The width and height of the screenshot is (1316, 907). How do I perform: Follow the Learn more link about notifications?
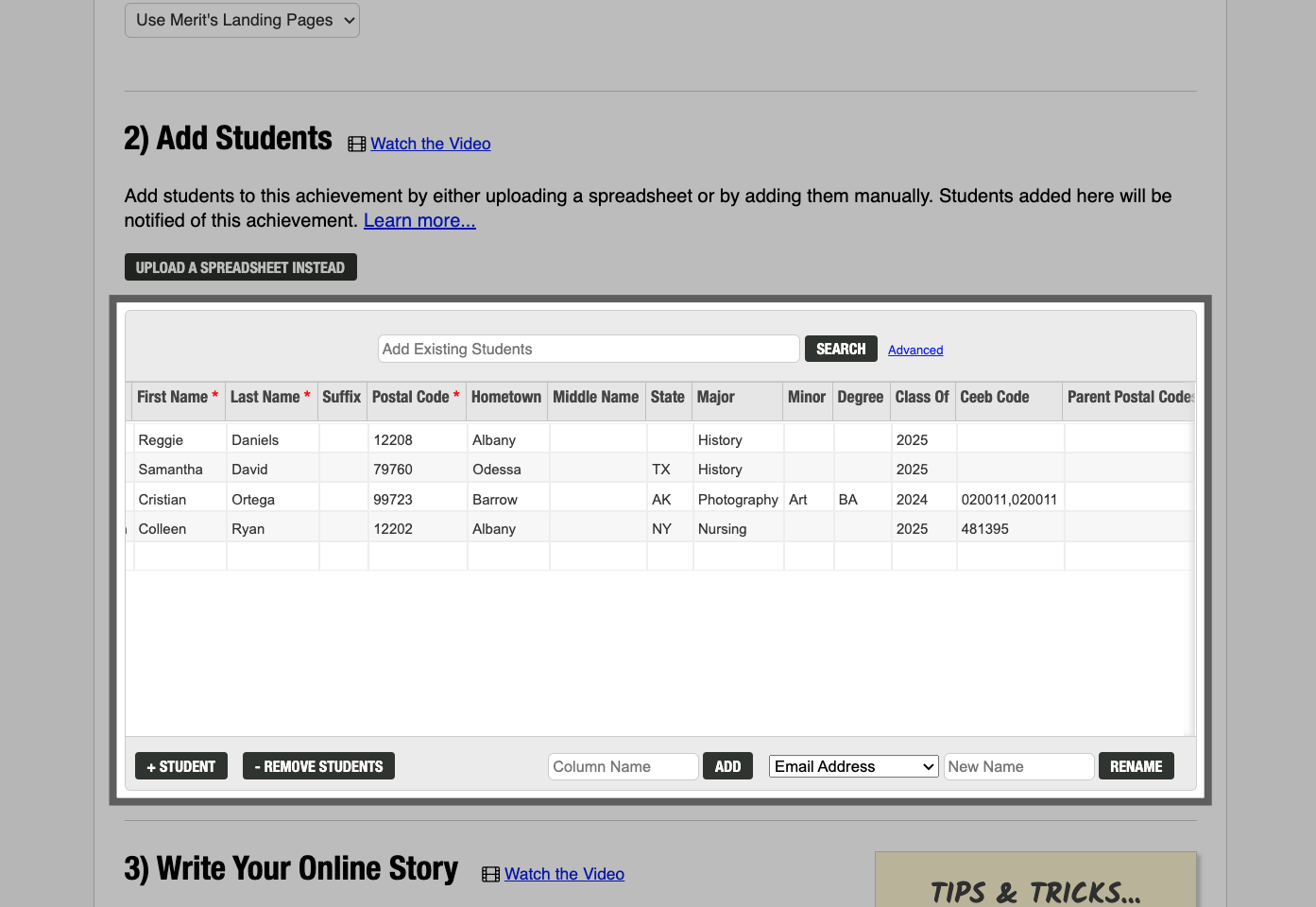pos(419,220)
